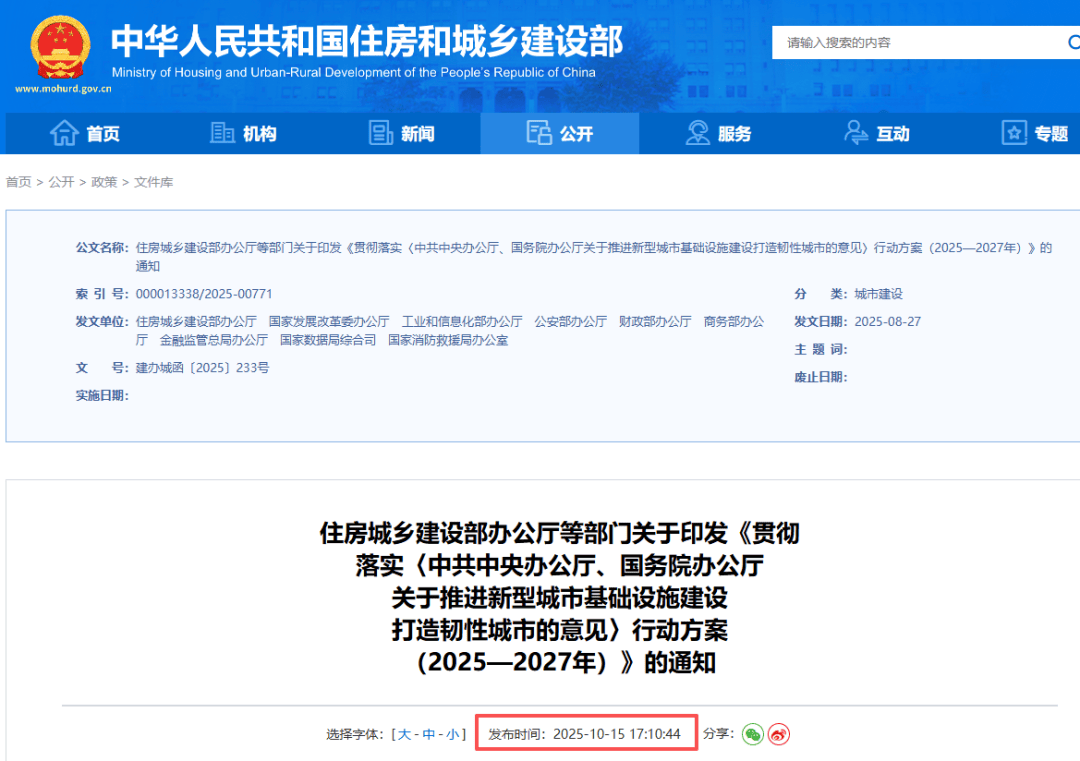
Task: Select small font size 小
Action: tap(452, 734)
